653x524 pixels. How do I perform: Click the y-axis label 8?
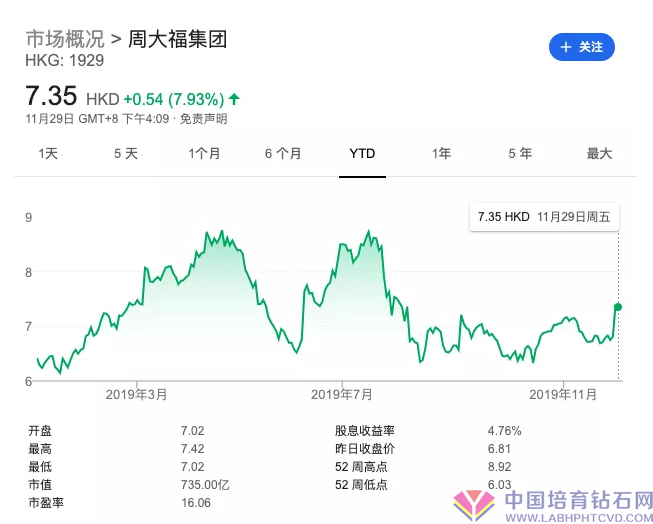pos(28,272)
